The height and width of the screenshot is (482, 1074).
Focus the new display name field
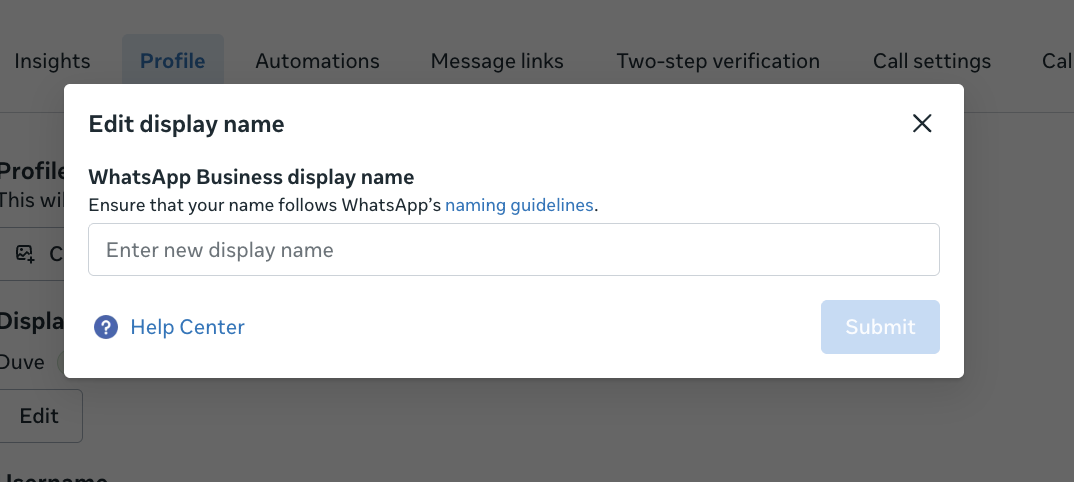pyautogui.click(x=514, y=250)
